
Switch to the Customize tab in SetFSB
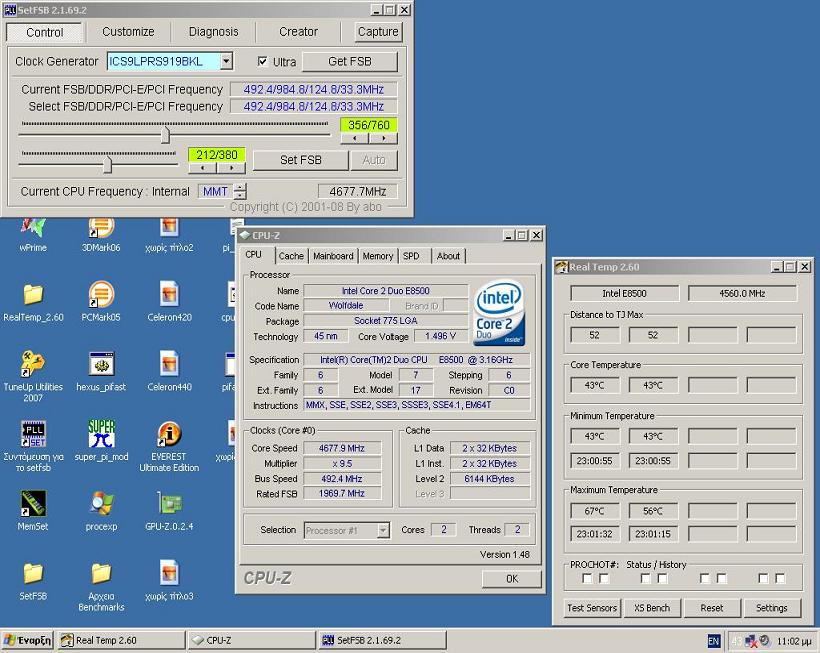128,32
